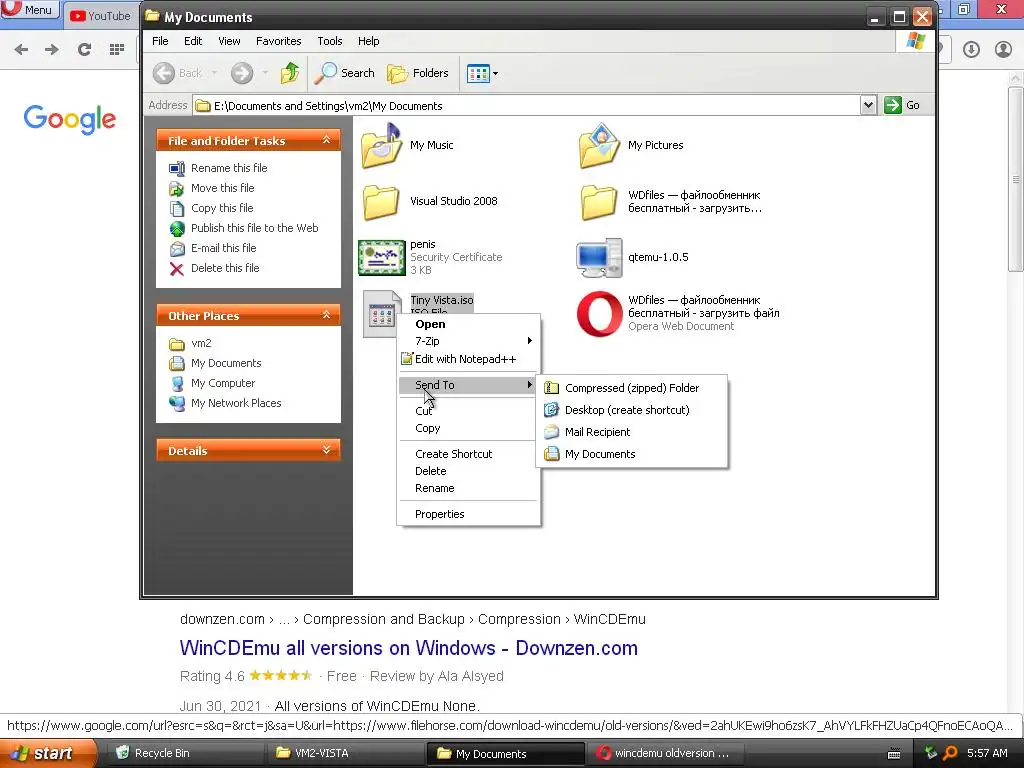Click the Search toolbar button
This screenshot has height=768, width=1024.
[x=344, y=73]
